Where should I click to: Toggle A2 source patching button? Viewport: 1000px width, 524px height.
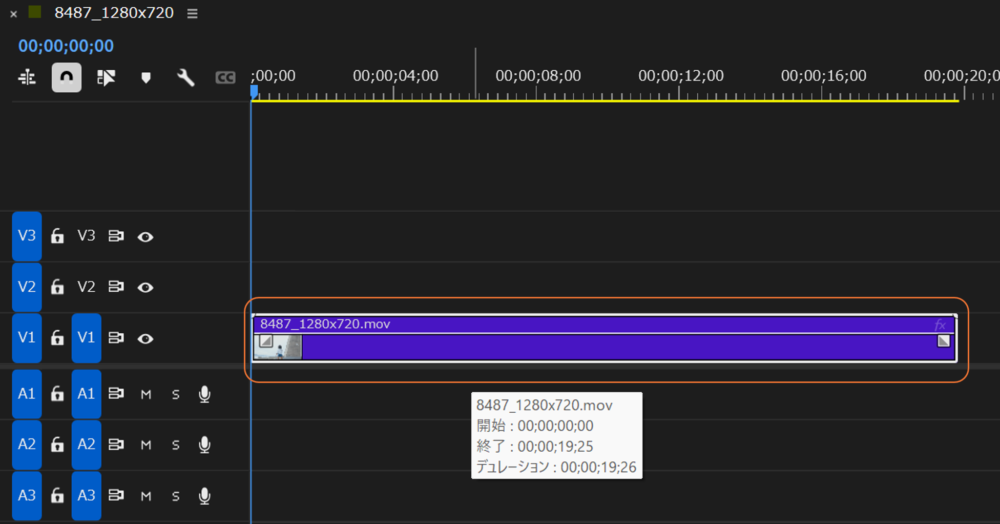pyautogui.click(x=27, y=444)
